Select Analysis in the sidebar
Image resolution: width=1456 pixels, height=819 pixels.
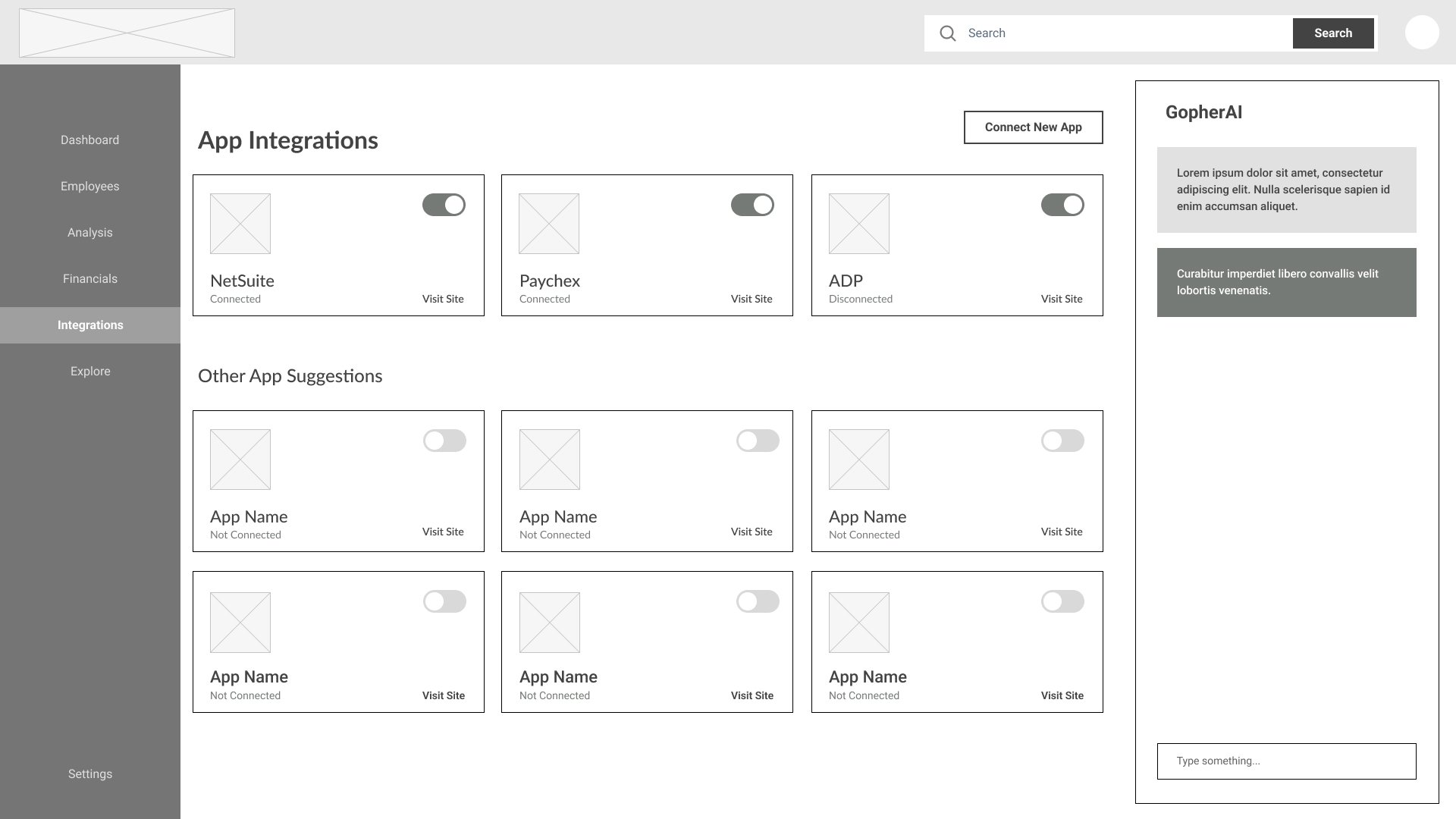point(90,233)
